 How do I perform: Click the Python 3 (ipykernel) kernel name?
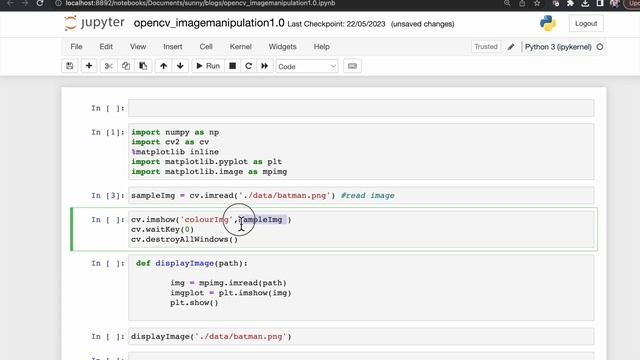(558, 47)
